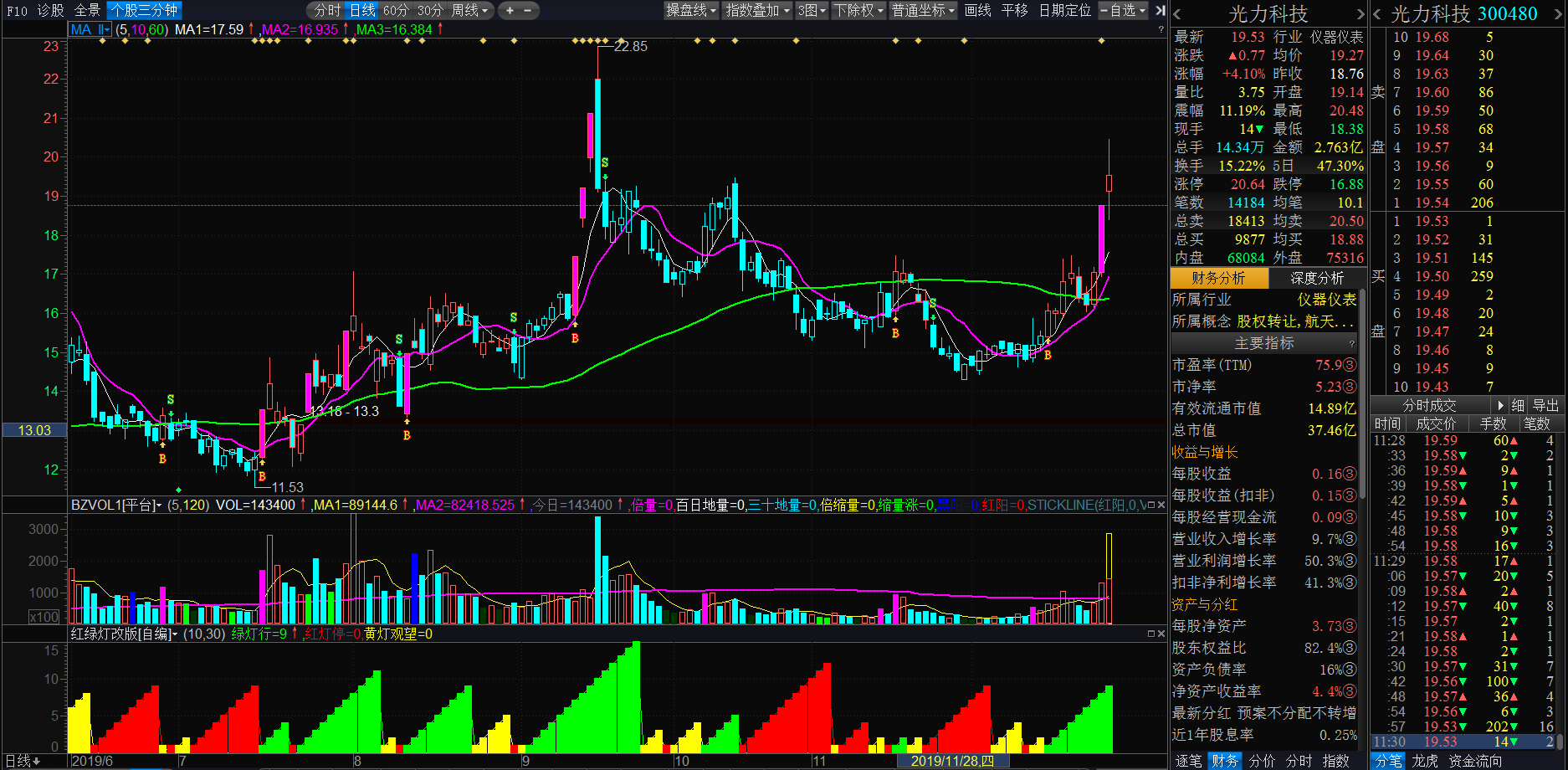Image resolution: width=1568 pixels, height=770 pixels.
Task: Close the 红绿灯 indicator sub-panel
Action: [1161, 634]
